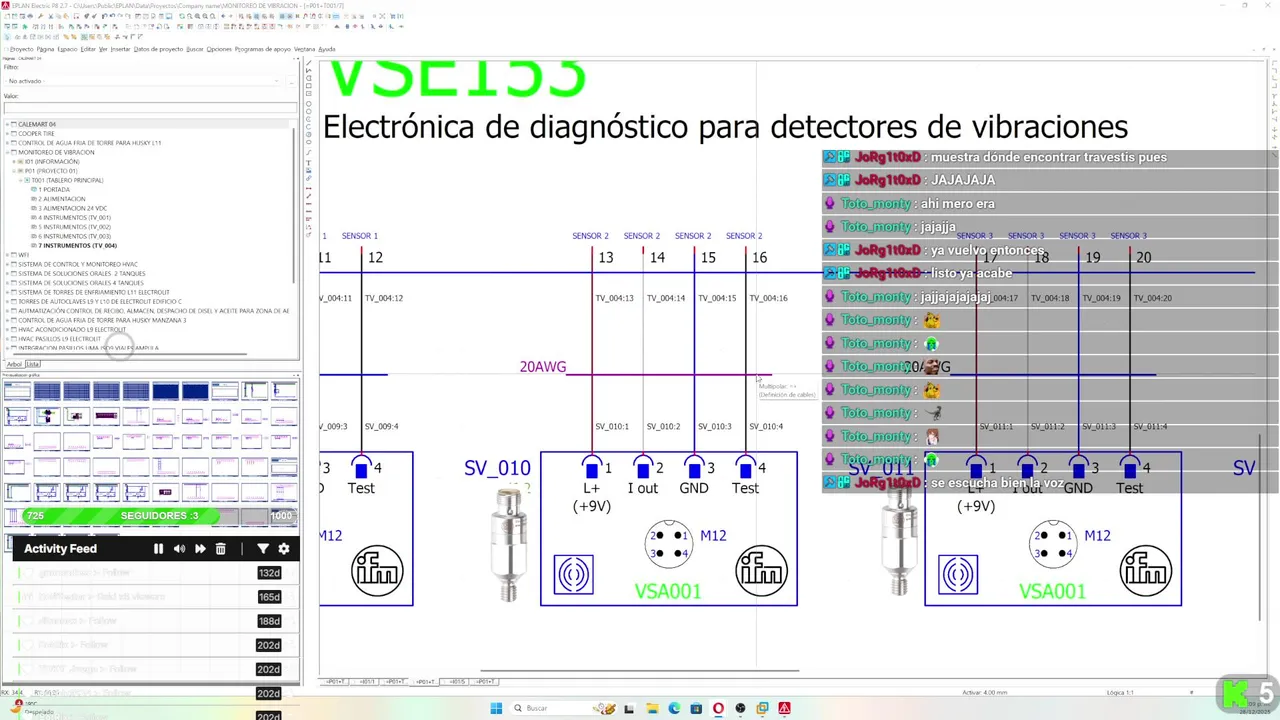
Task: Open the =I01/1 page tab
Action: (367, 682)
